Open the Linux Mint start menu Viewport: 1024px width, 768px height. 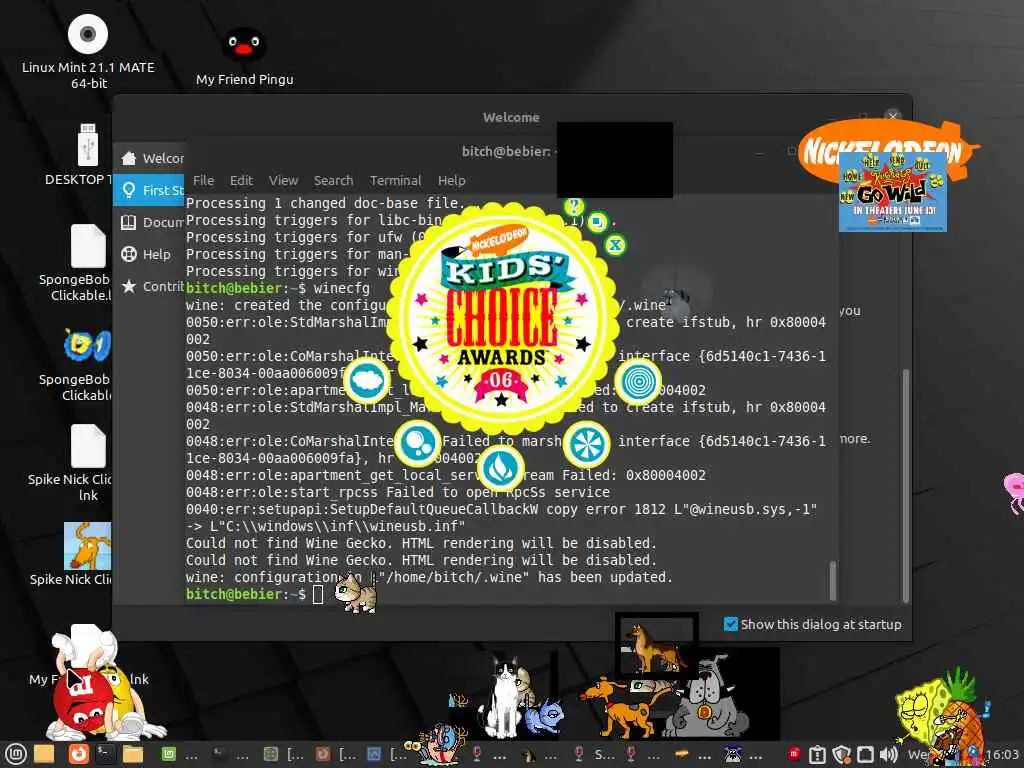pos(15,754)
